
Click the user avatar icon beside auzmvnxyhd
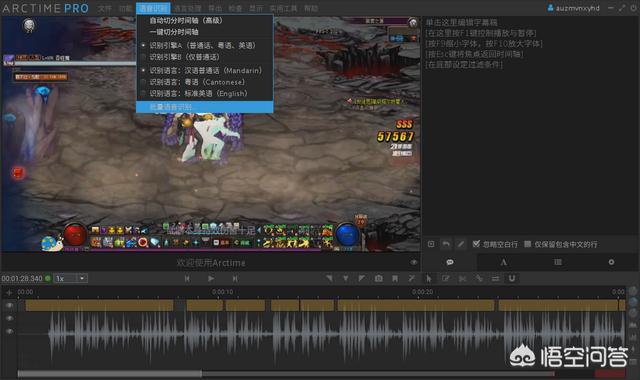(550, 8)
